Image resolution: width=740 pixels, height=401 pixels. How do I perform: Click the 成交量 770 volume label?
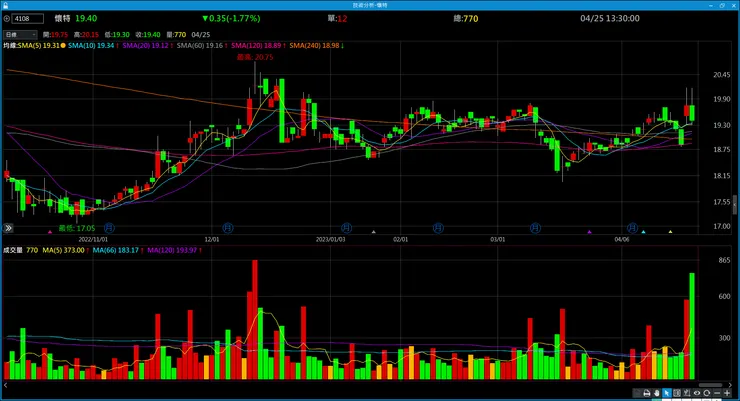(20, 251)
